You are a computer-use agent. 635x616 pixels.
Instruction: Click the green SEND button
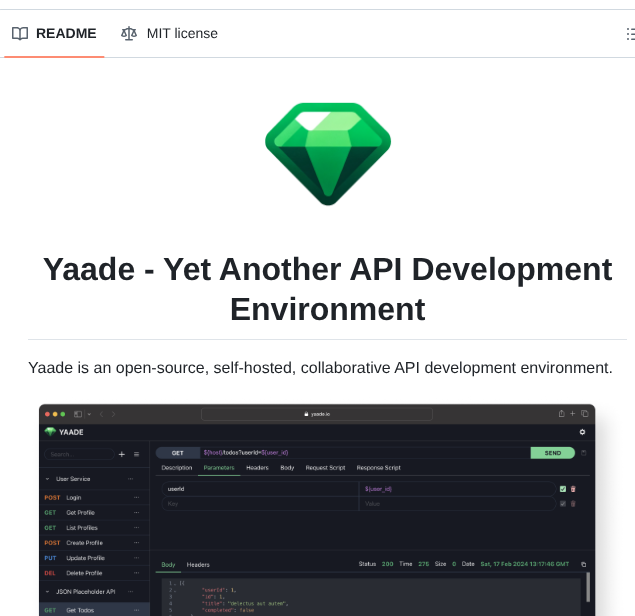pos(552,453)
